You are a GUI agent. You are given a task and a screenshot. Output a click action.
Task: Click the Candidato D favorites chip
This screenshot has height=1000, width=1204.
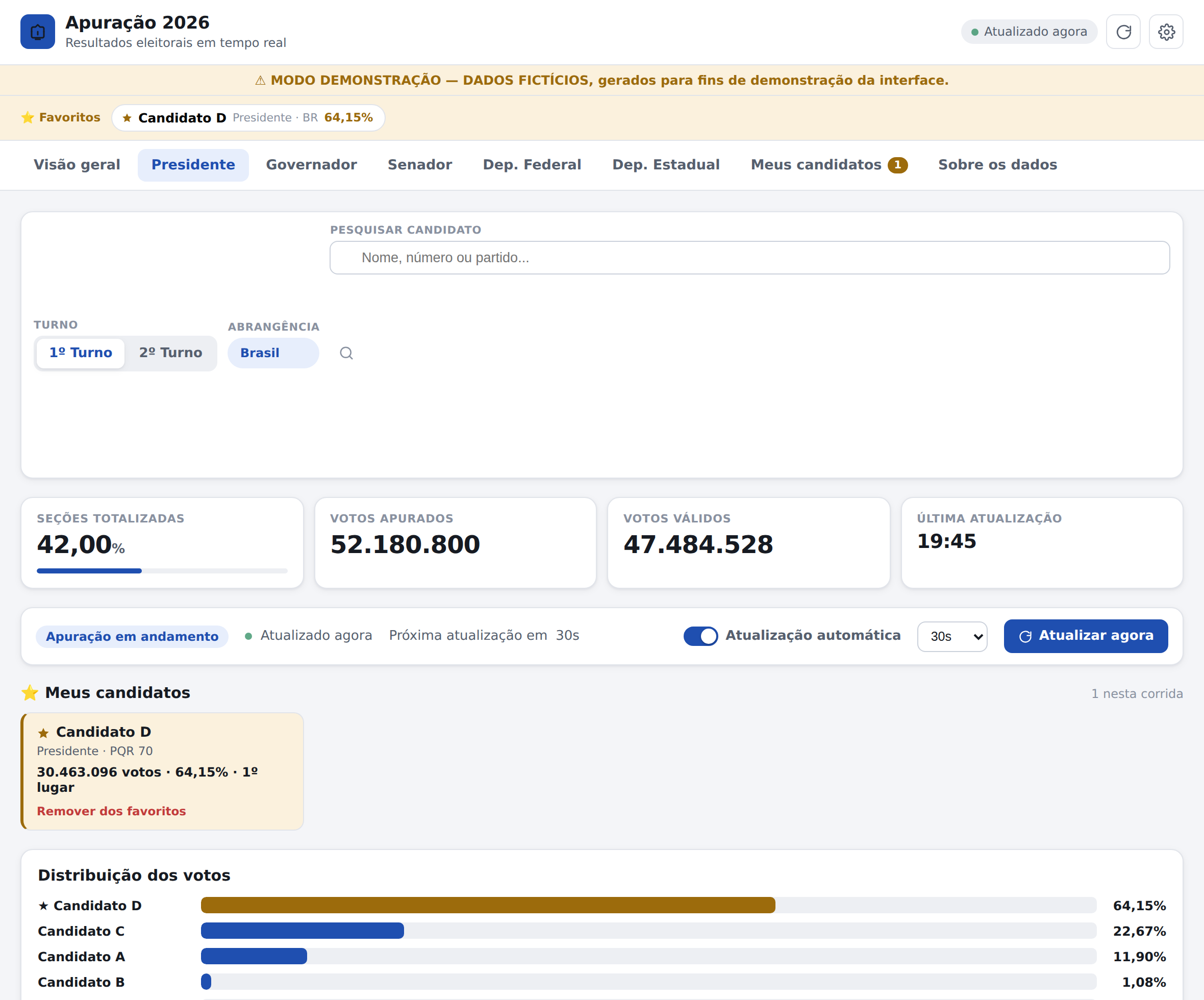click(248, 118)
